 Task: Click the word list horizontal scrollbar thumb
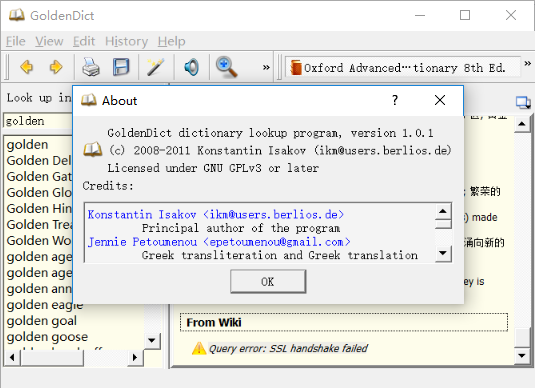tap(52, 358)
